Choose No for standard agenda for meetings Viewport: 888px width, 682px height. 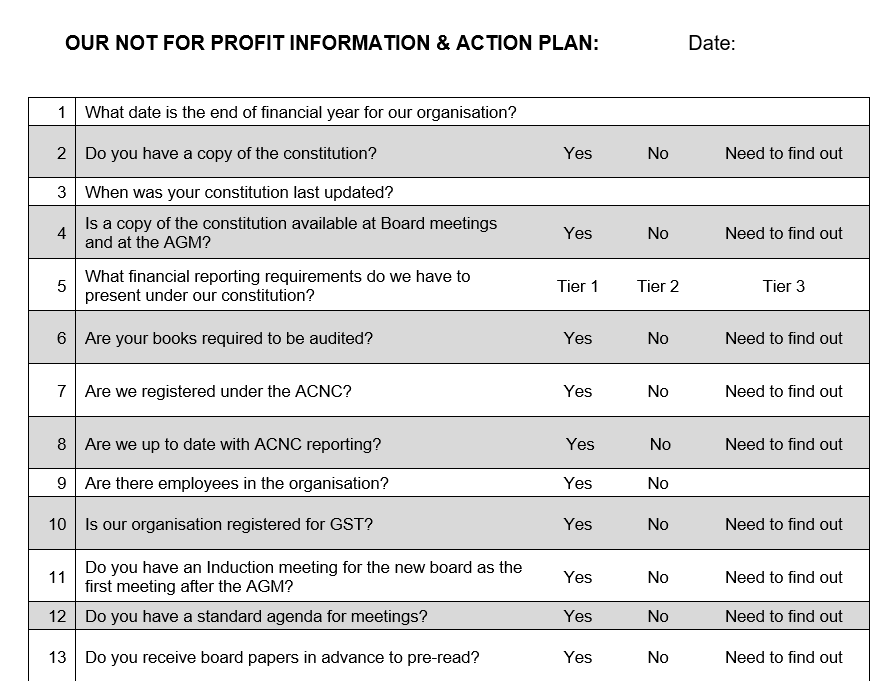658,616
